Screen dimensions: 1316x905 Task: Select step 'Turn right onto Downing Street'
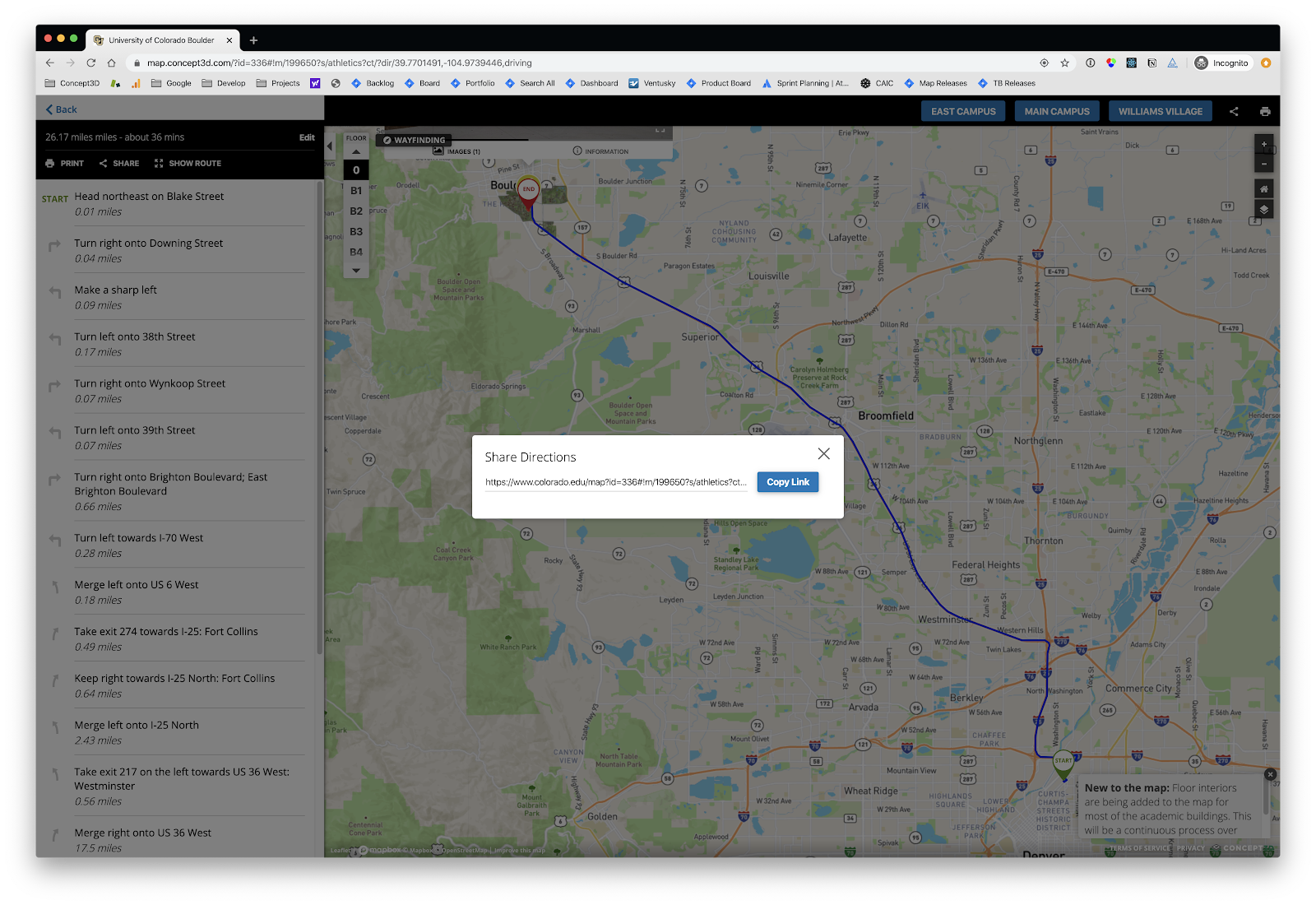tap(173, 251)
